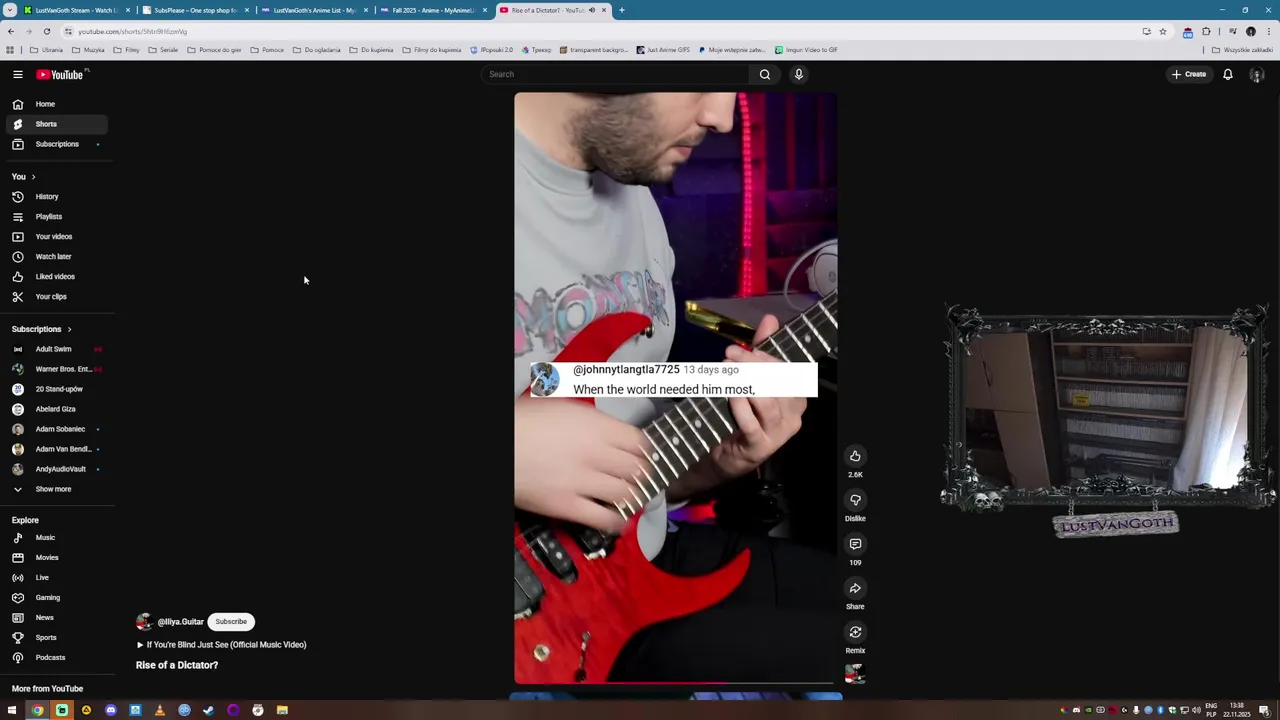The image size is (1280, 720).
Task: Open Adam Van Bendl... channel
Action: click(x=56, y=449)
